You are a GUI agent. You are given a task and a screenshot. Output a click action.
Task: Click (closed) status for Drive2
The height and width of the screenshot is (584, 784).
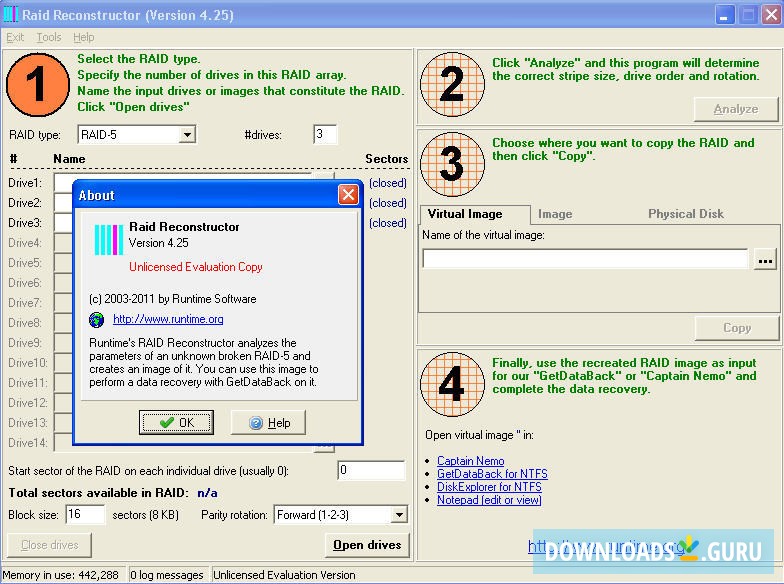[388, 203]
